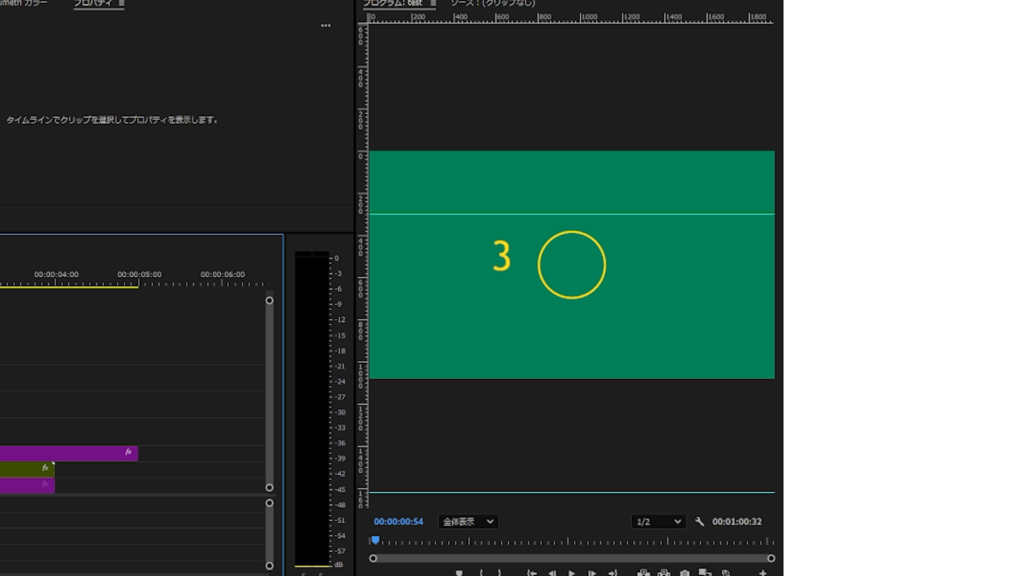
Task: Click the タイムラインでクリップを選択 hint text
Action: [x=112, y=120]
